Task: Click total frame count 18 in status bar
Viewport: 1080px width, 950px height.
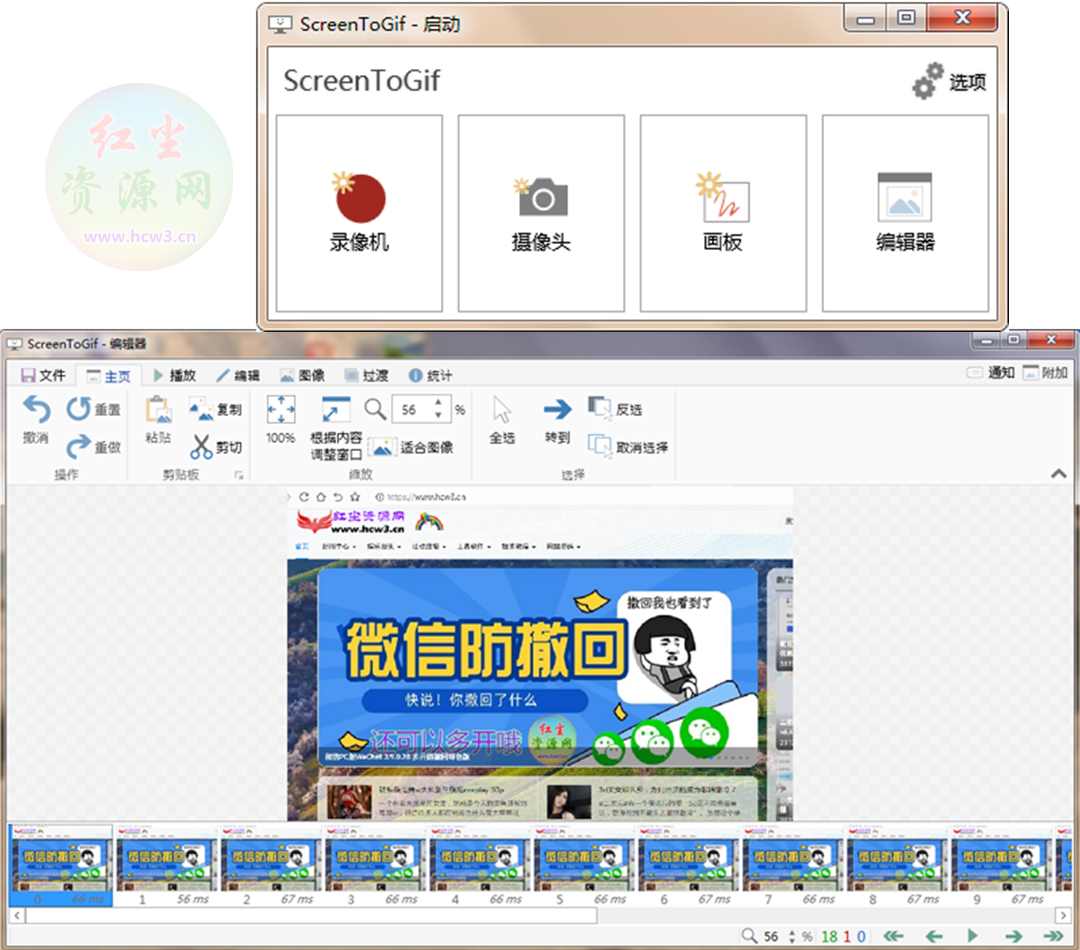Action: 829,936
